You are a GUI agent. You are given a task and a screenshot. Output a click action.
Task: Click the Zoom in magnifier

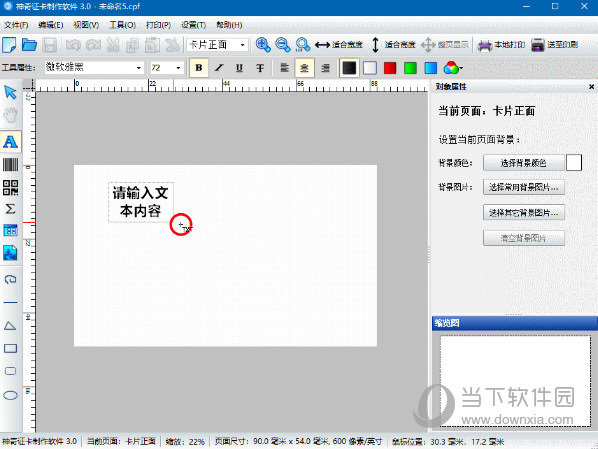[x=263, y=45]
